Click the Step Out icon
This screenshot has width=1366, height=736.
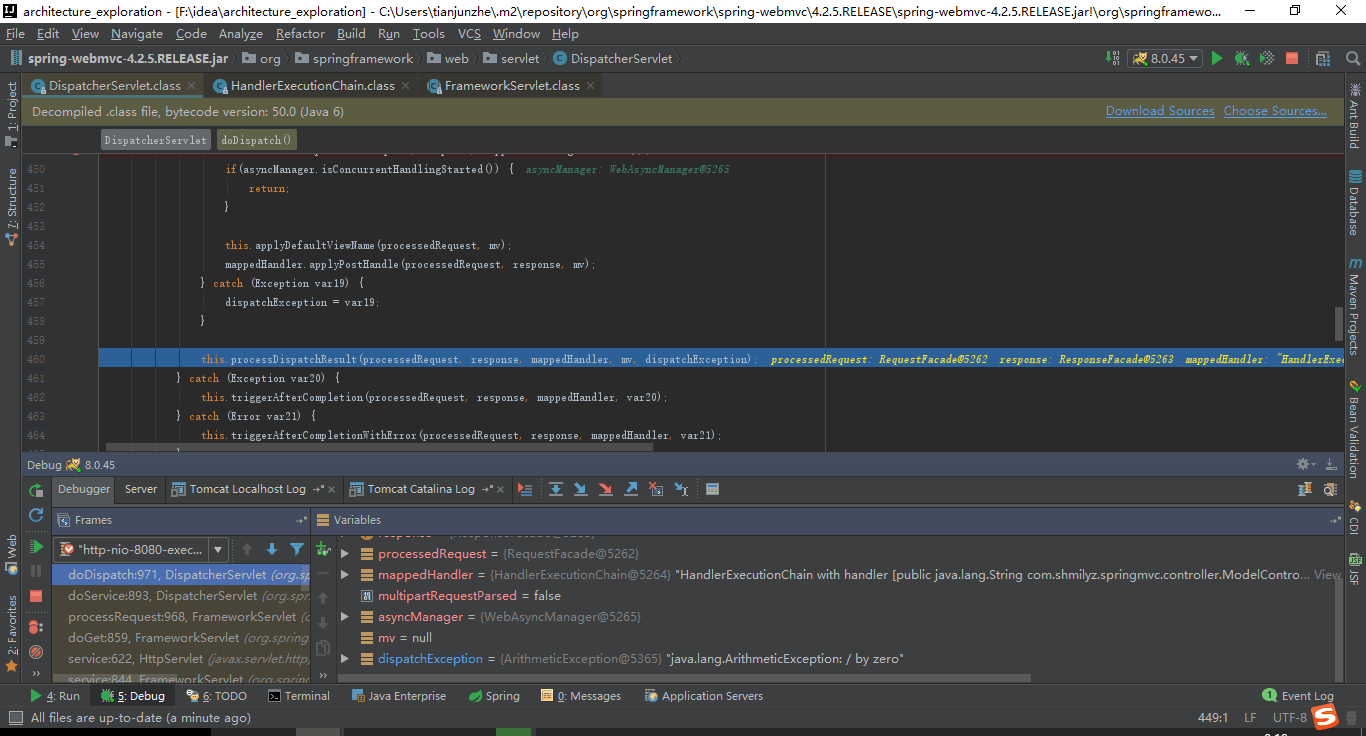pos(629,489)
